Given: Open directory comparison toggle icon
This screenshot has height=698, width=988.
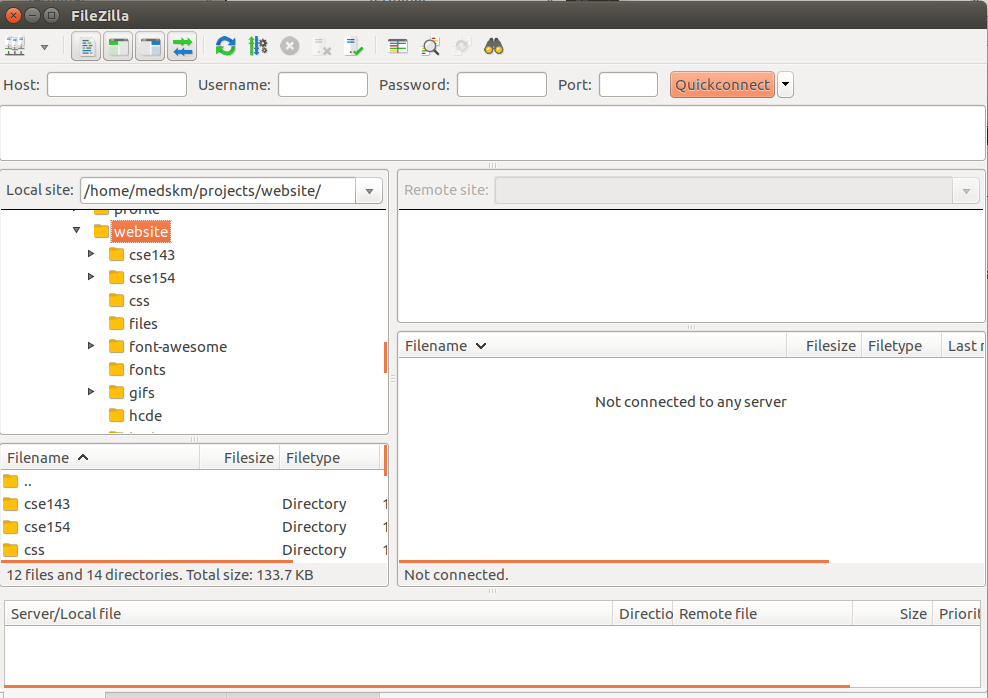Looking at the screenshot, I should 430,46.
